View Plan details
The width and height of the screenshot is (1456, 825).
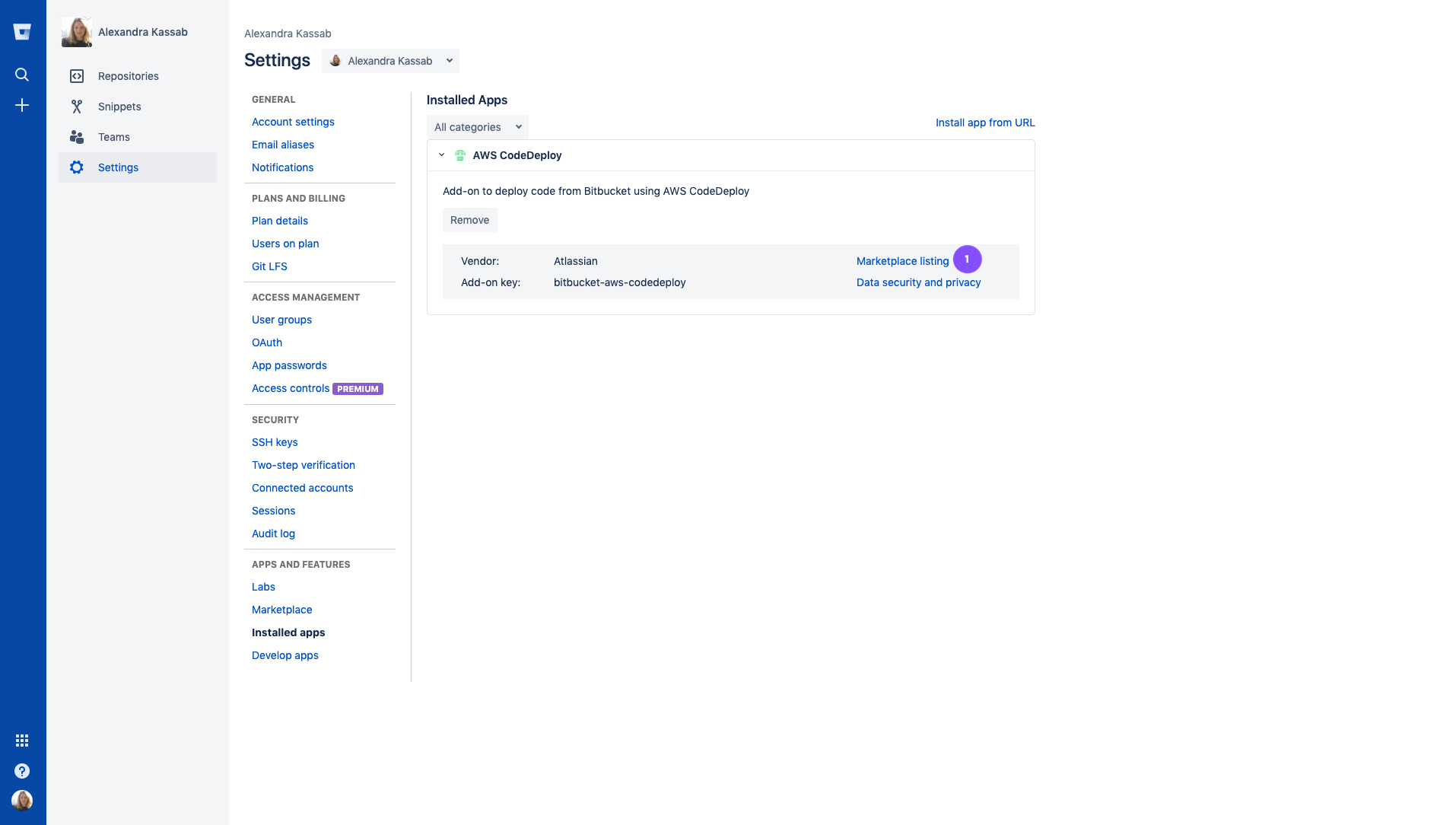tap(280, 221)
